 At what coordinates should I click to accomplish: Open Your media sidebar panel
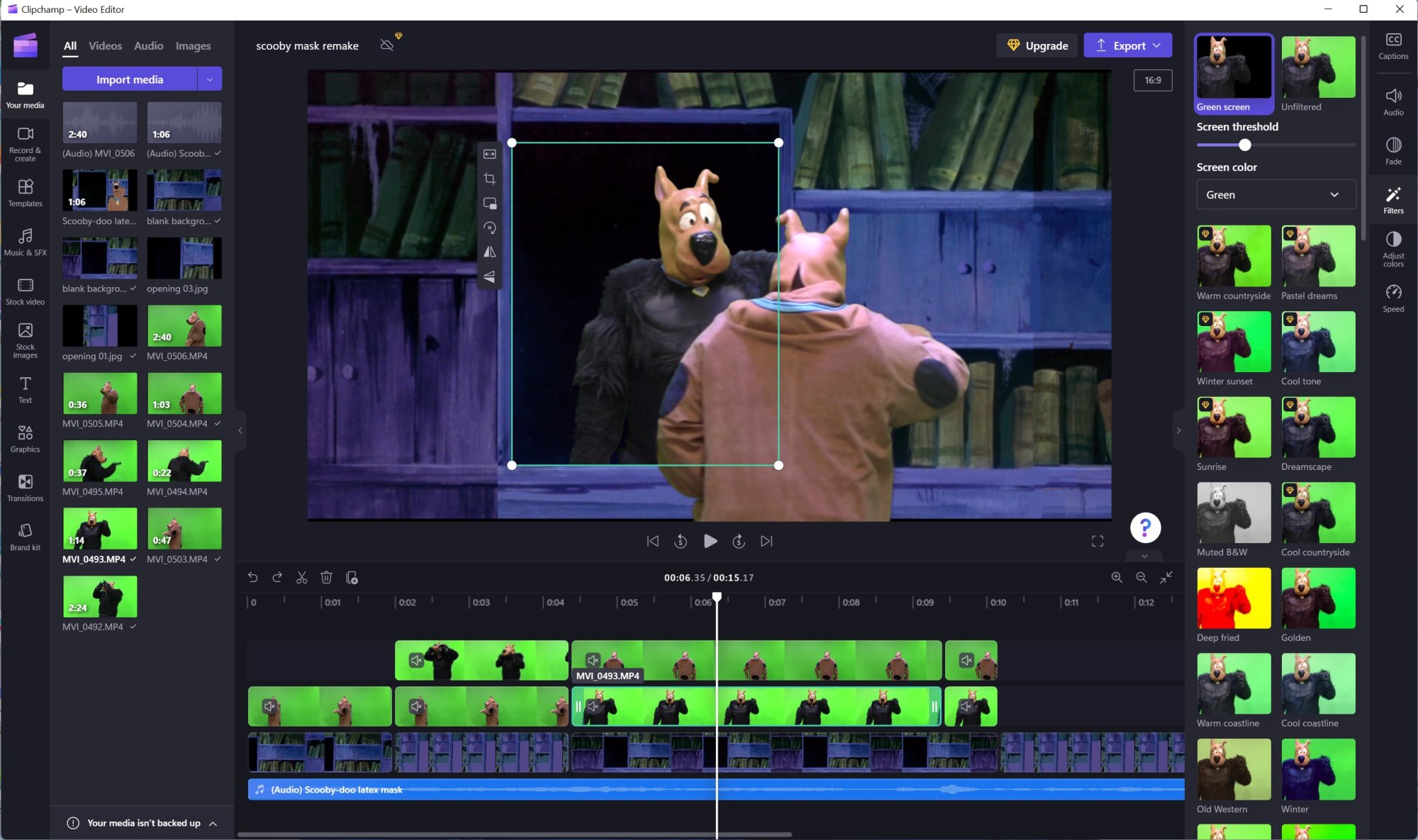point(25,95)
